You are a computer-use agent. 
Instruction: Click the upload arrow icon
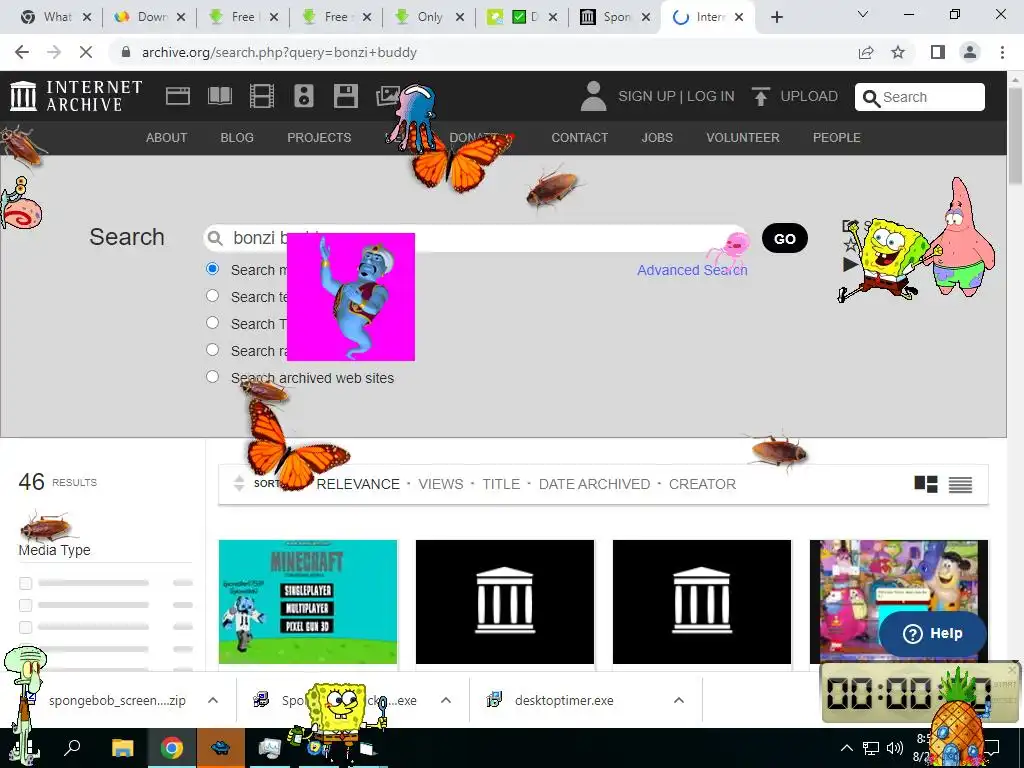point(760,97)
